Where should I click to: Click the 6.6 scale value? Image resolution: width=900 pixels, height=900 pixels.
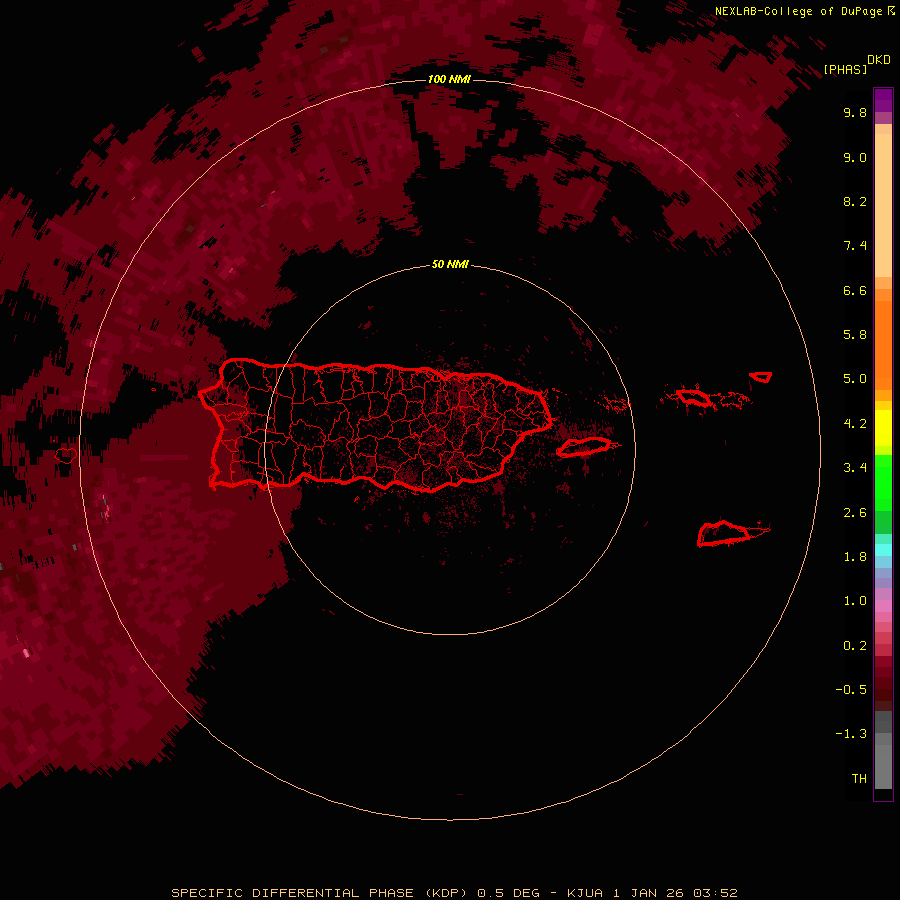pyautogui.click(x=855, y=290)
